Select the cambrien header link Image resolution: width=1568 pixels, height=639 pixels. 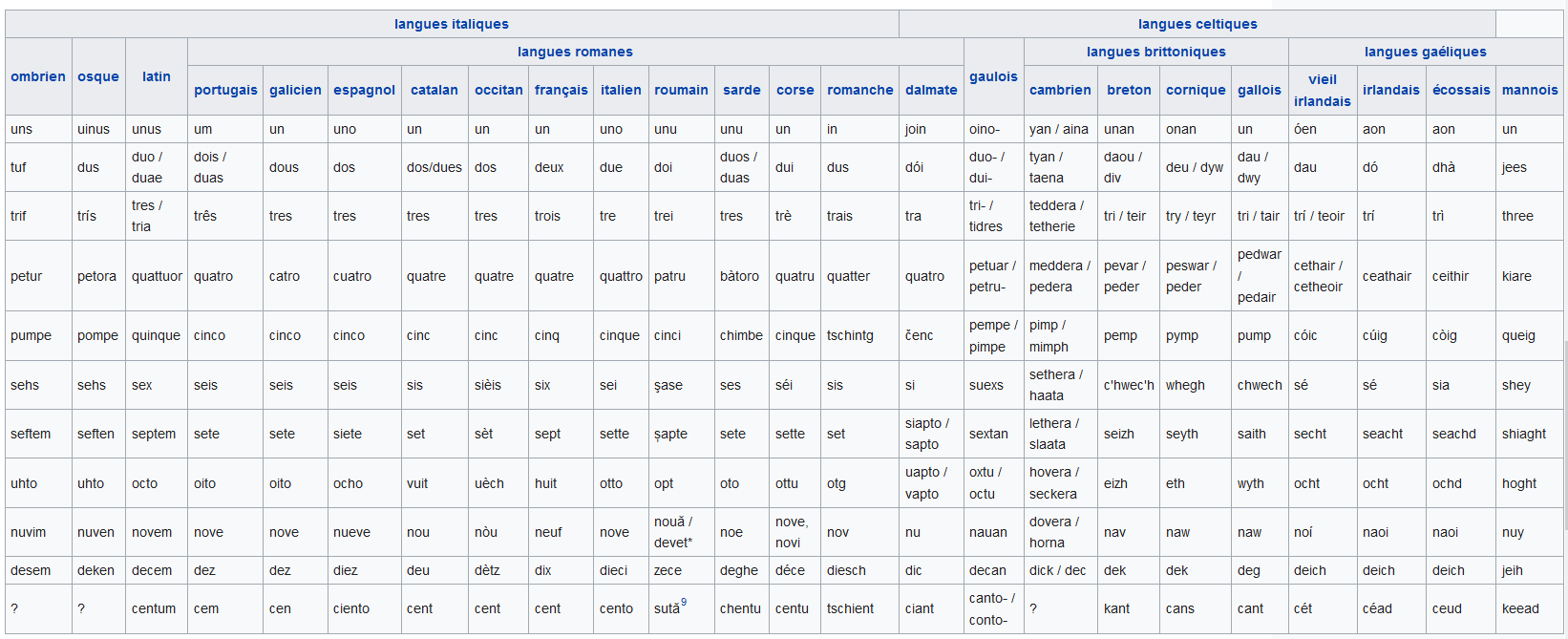[x=1060, y=90]
